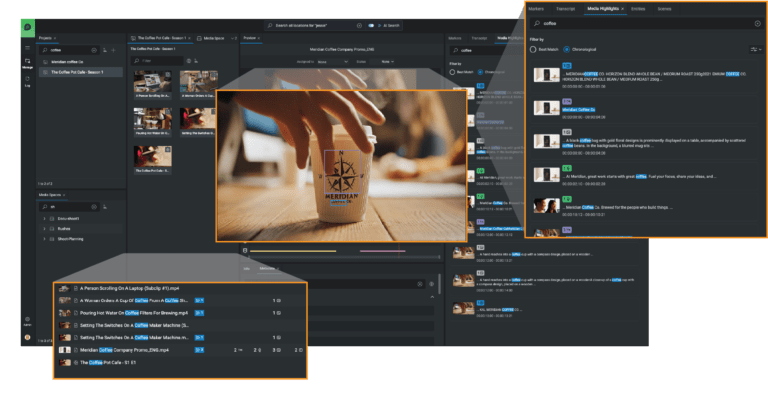This screenshot has width=768, height=393.
Task: Open the hamburger menu in left sidebar
Action: 27,48
